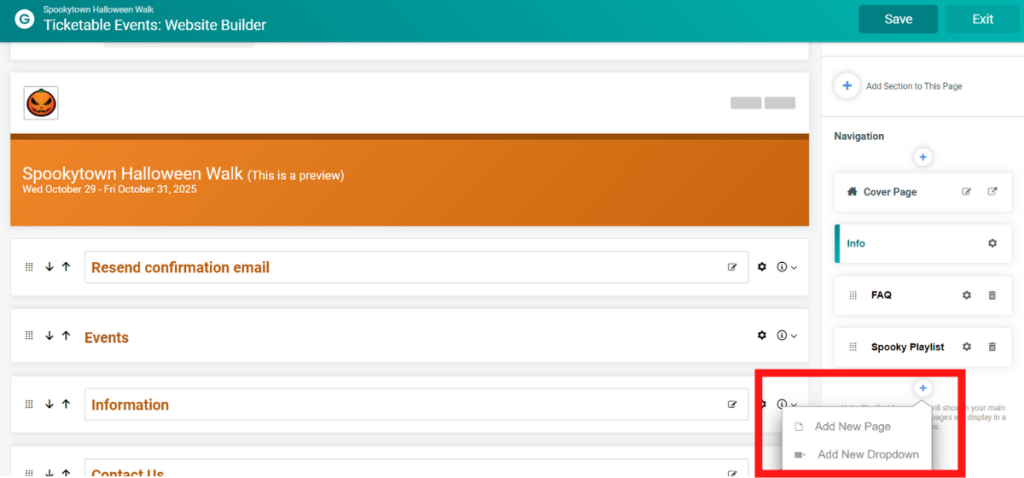Edit the Cover Page using the pencil icon
The width and height of the screenshot is (1024, 478).
(x=967, y=192)
